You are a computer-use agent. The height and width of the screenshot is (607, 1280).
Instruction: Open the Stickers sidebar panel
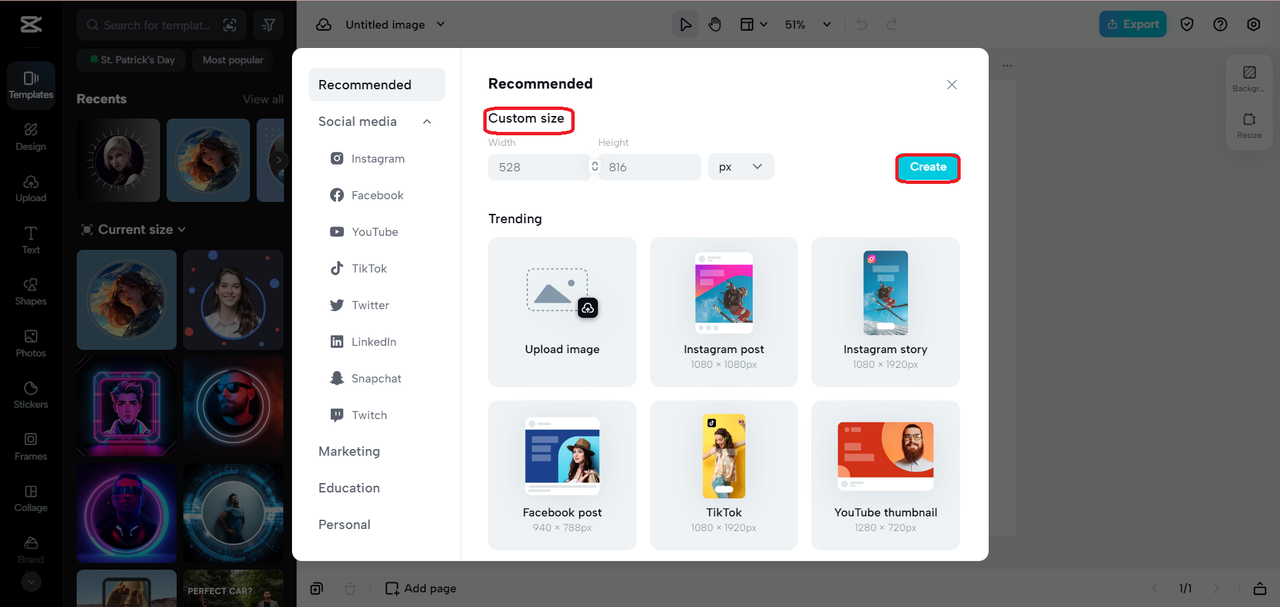(x=31, y=395)
